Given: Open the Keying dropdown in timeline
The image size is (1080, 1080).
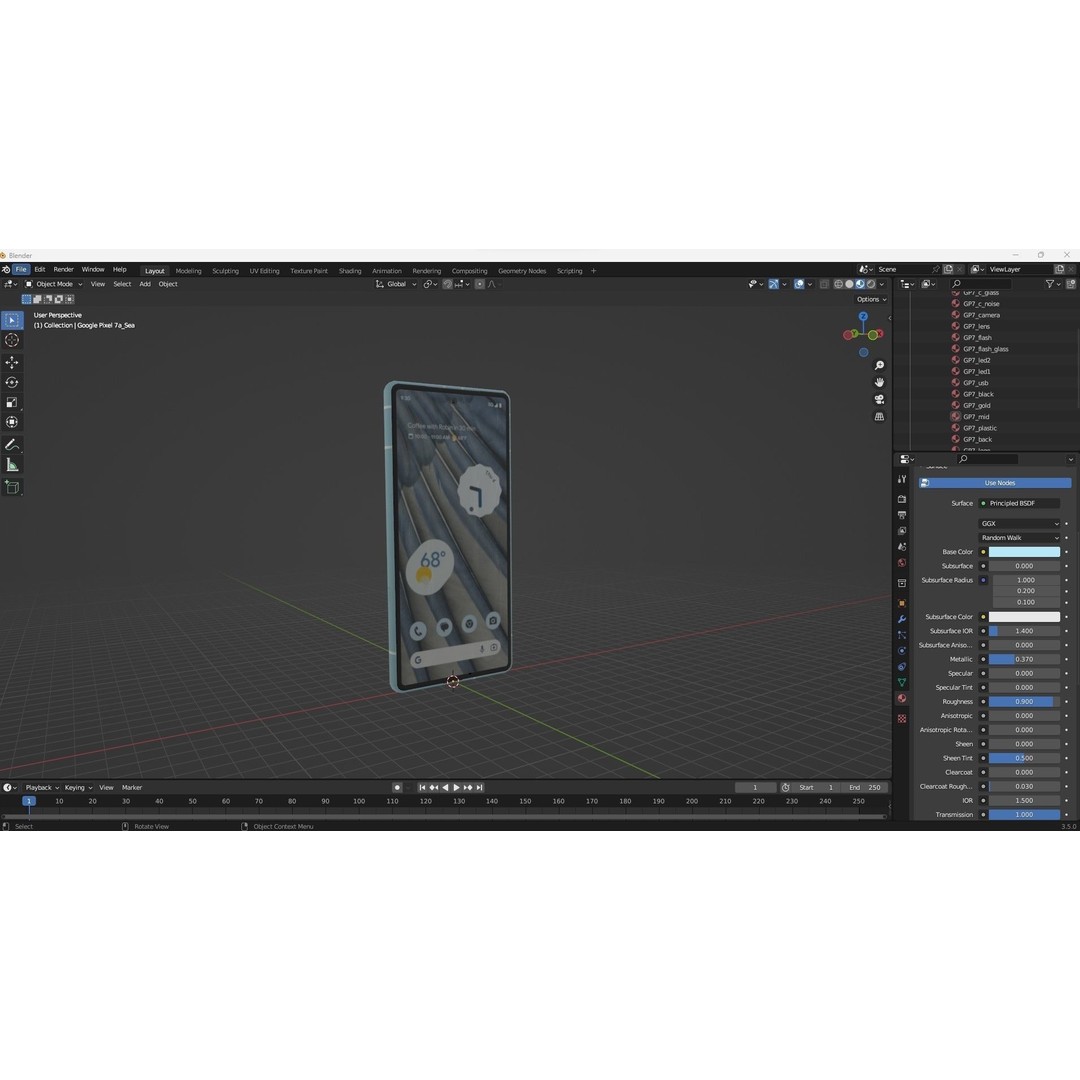Looking at the screenshot, I should pyautogui.click(x=79, y=787).
